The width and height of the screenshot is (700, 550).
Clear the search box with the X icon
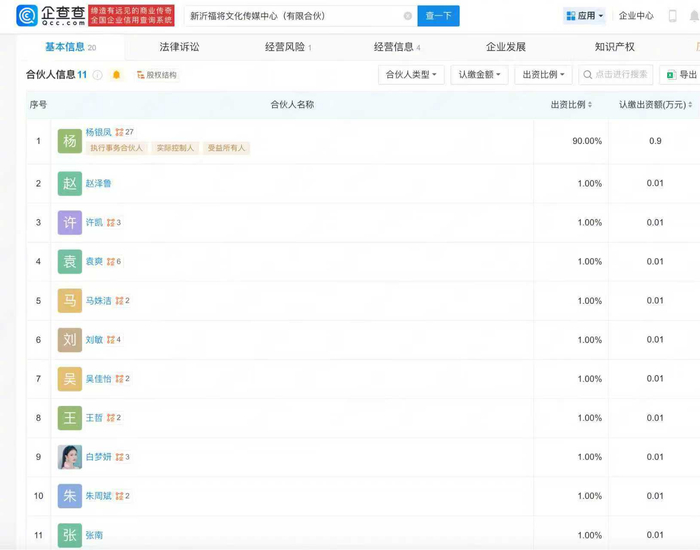pos(408,16)
